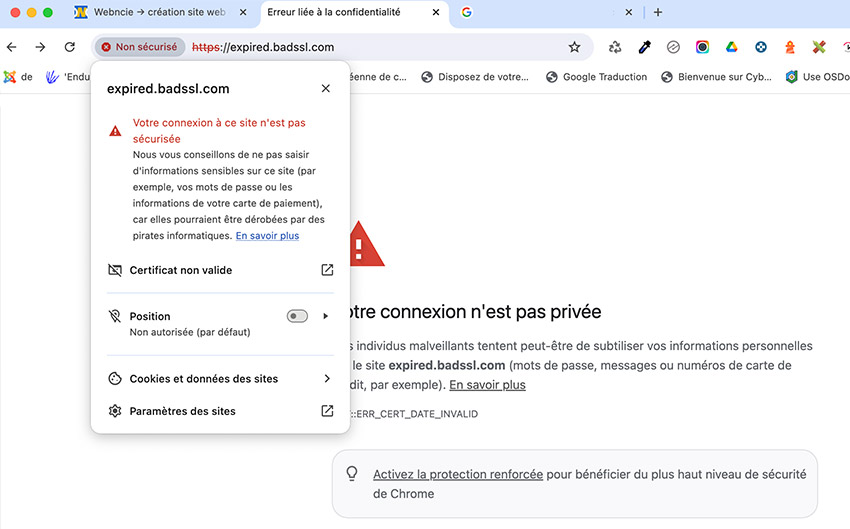
Task: Close the expired.badssl.com site info popup
Action: 326,88
